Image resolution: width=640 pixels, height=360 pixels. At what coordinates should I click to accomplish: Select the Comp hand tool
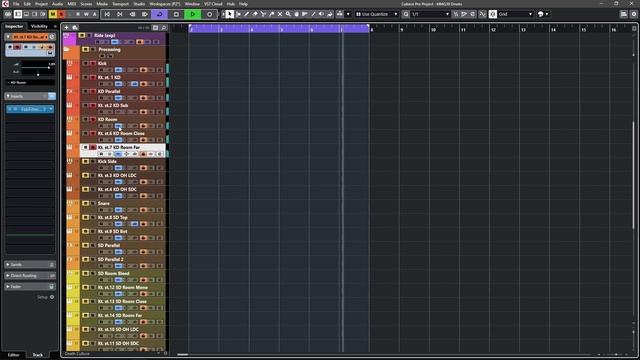coord(296,14)
